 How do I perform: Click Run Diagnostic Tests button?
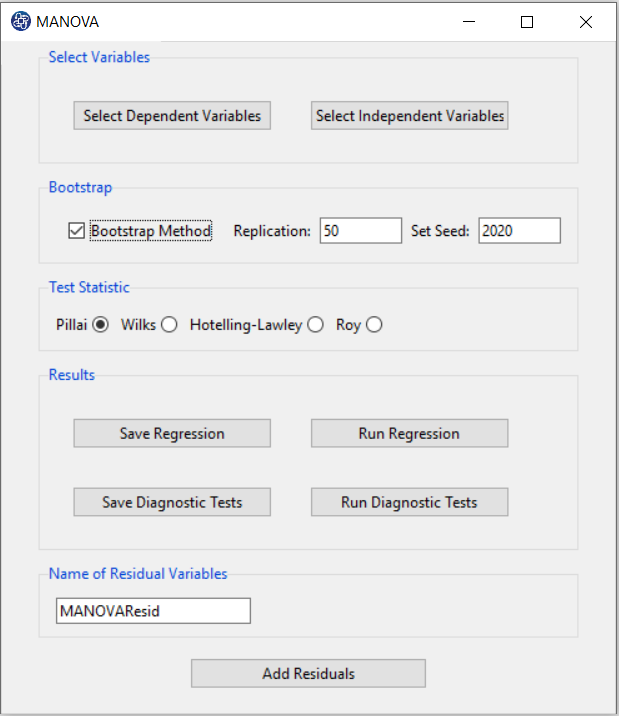(409, 502)
